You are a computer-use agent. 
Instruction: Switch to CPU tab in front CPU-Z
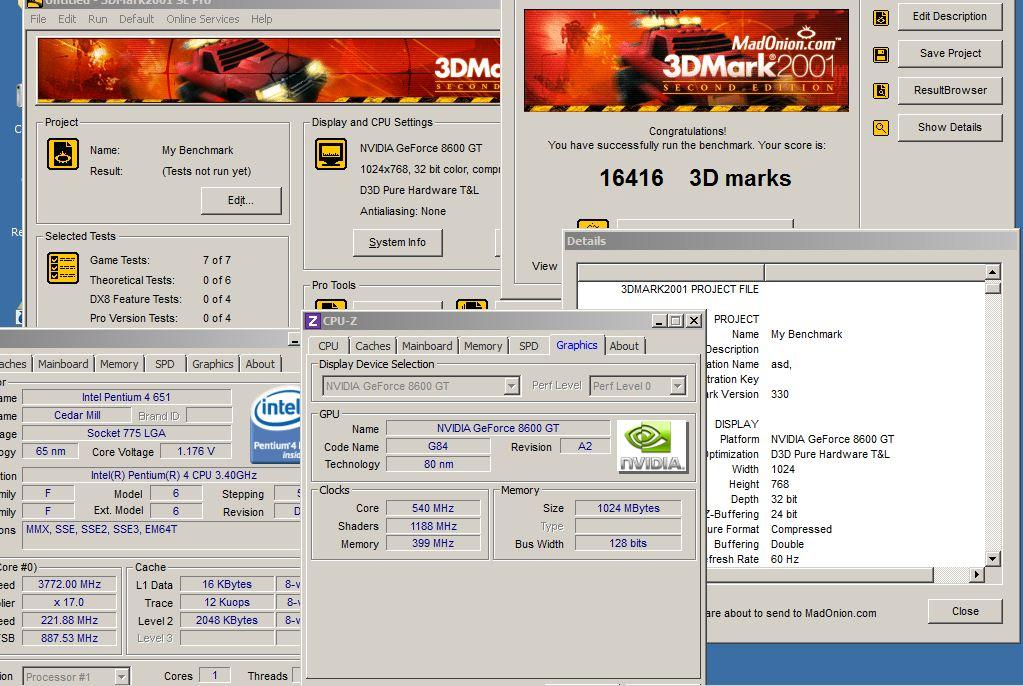(x=328, y=346)
